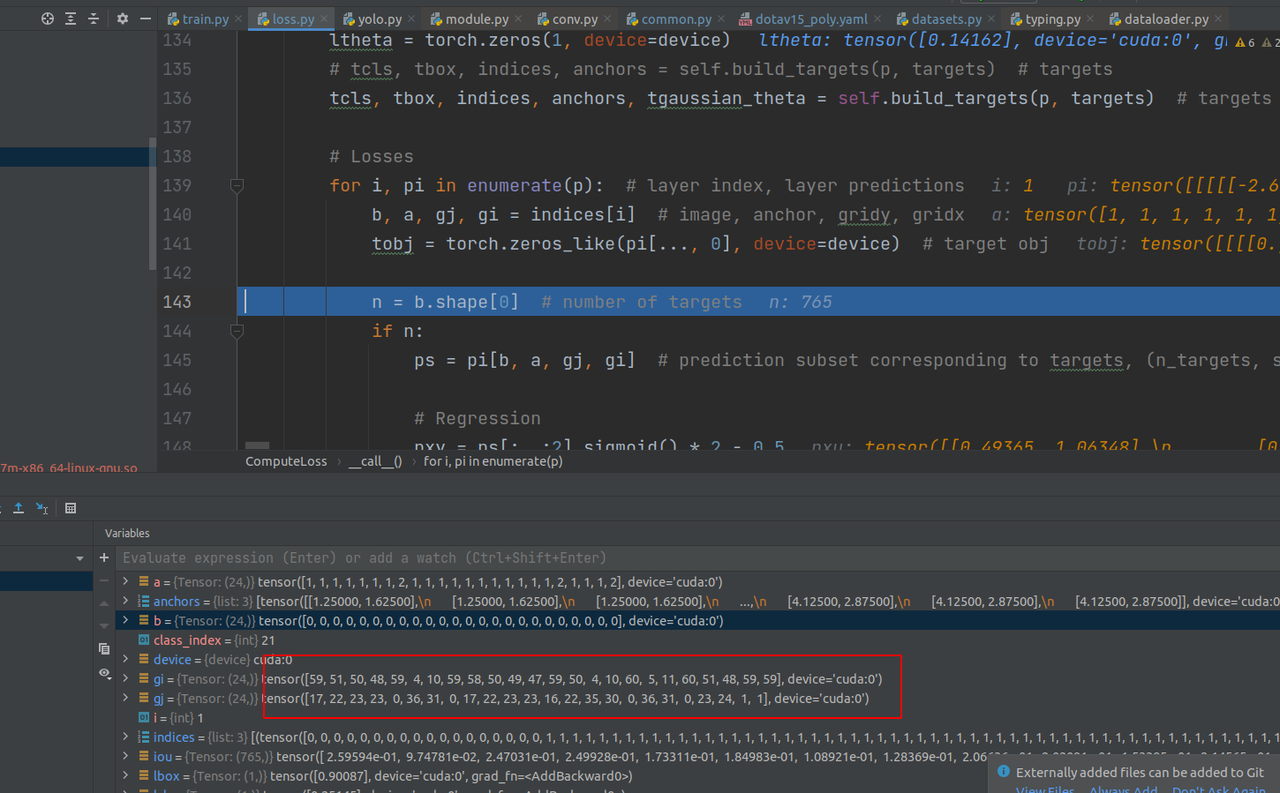Open the frames thread dropdown arrow
This screenshot has width=1280, height=793.
click(x=80, y=558)
